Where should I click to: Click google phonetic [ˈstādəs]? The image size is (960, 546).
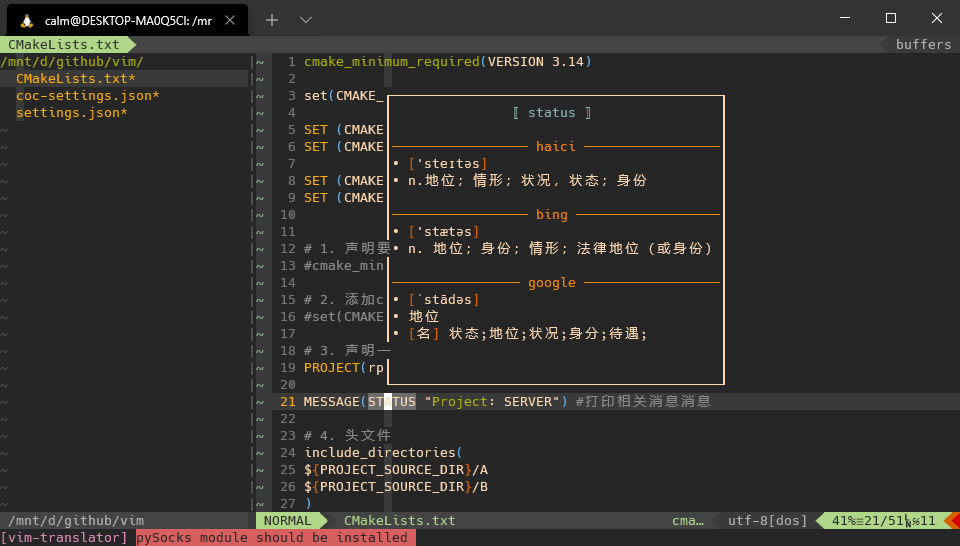point(443,300)
